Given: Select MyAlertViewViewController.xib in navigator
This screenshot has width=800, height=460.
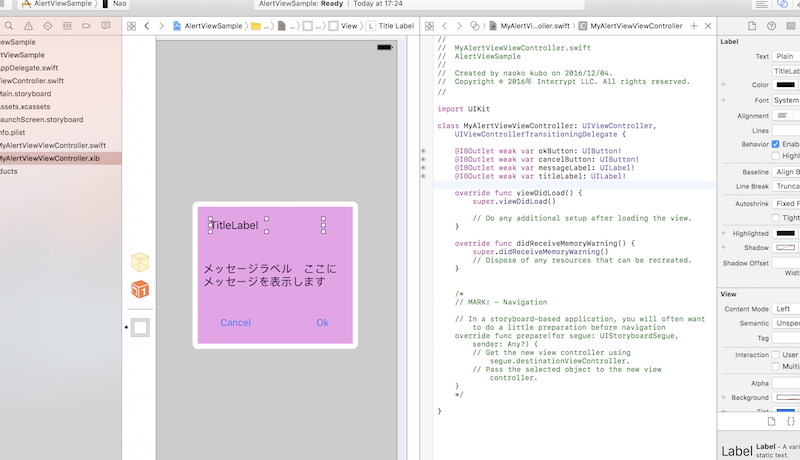Looking at the screenshot, I should pyautogui.click(x=49, y=158).
